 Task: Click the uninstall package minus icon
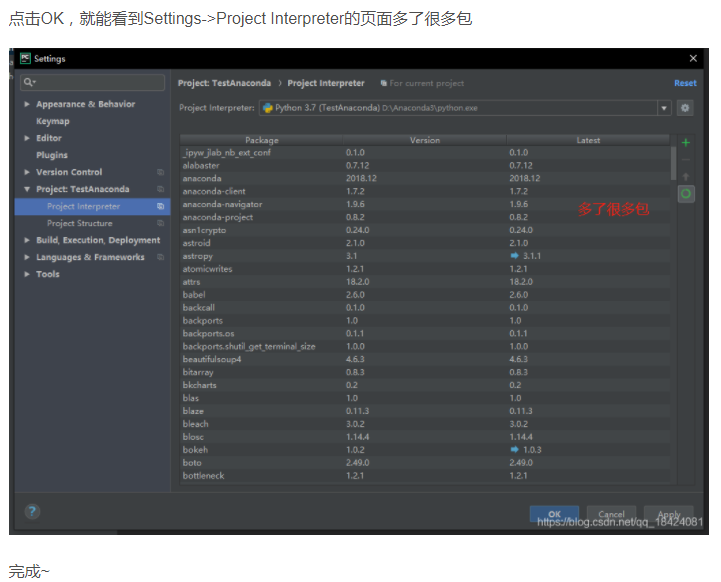pyautogui.click(x=686, y=160)
